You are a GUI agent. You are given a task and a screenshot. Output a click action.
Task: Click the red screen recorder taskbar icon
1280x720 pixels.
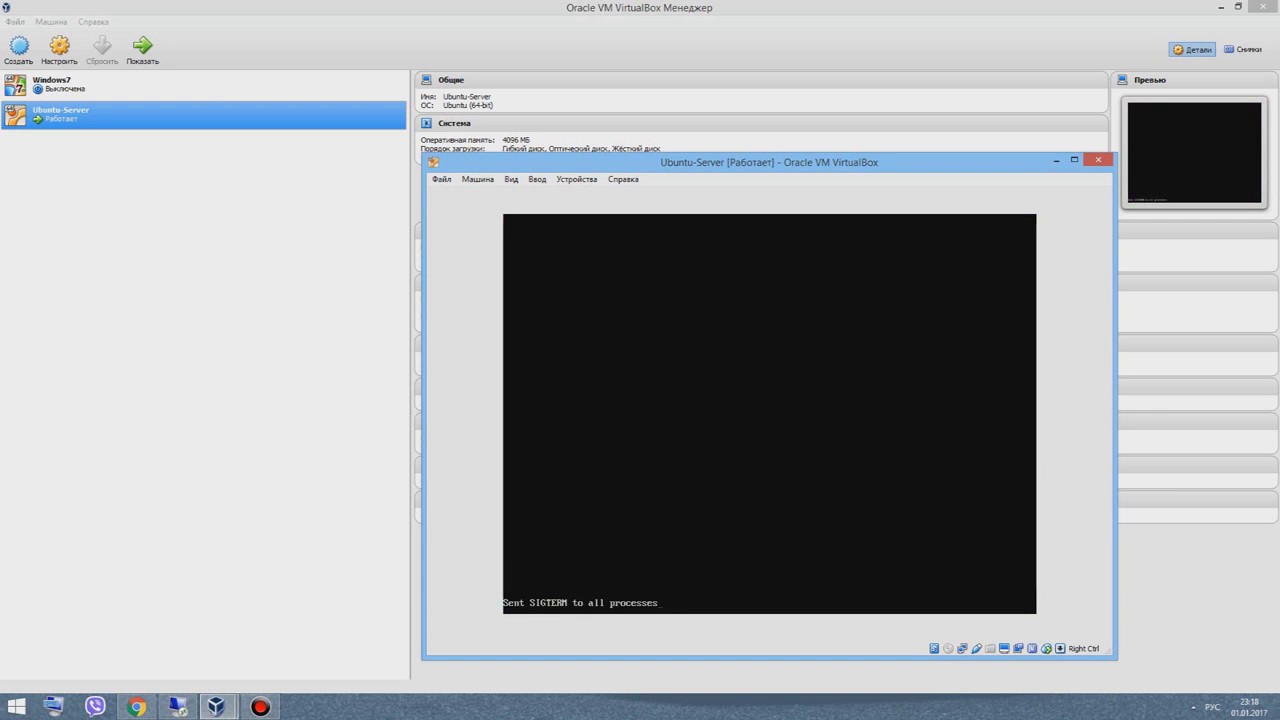click(x=260, y=707)
